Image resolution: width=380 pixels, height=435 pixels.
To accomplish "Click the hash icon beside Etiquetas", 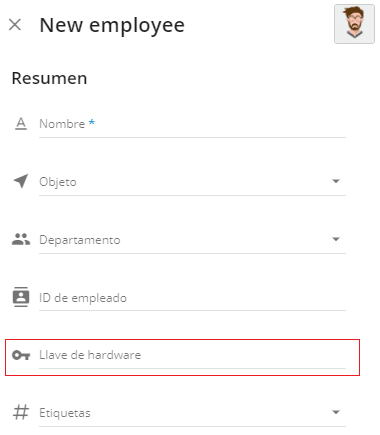I will [x=21, y=412].
